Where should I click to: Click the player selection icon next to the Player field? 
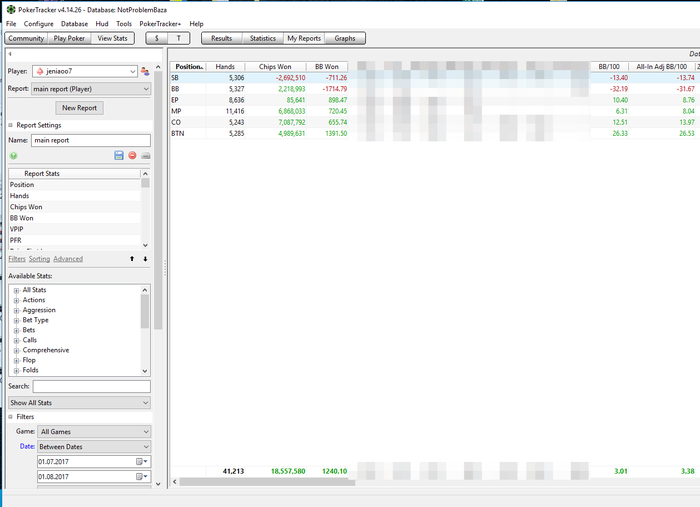tap(145, 71)
